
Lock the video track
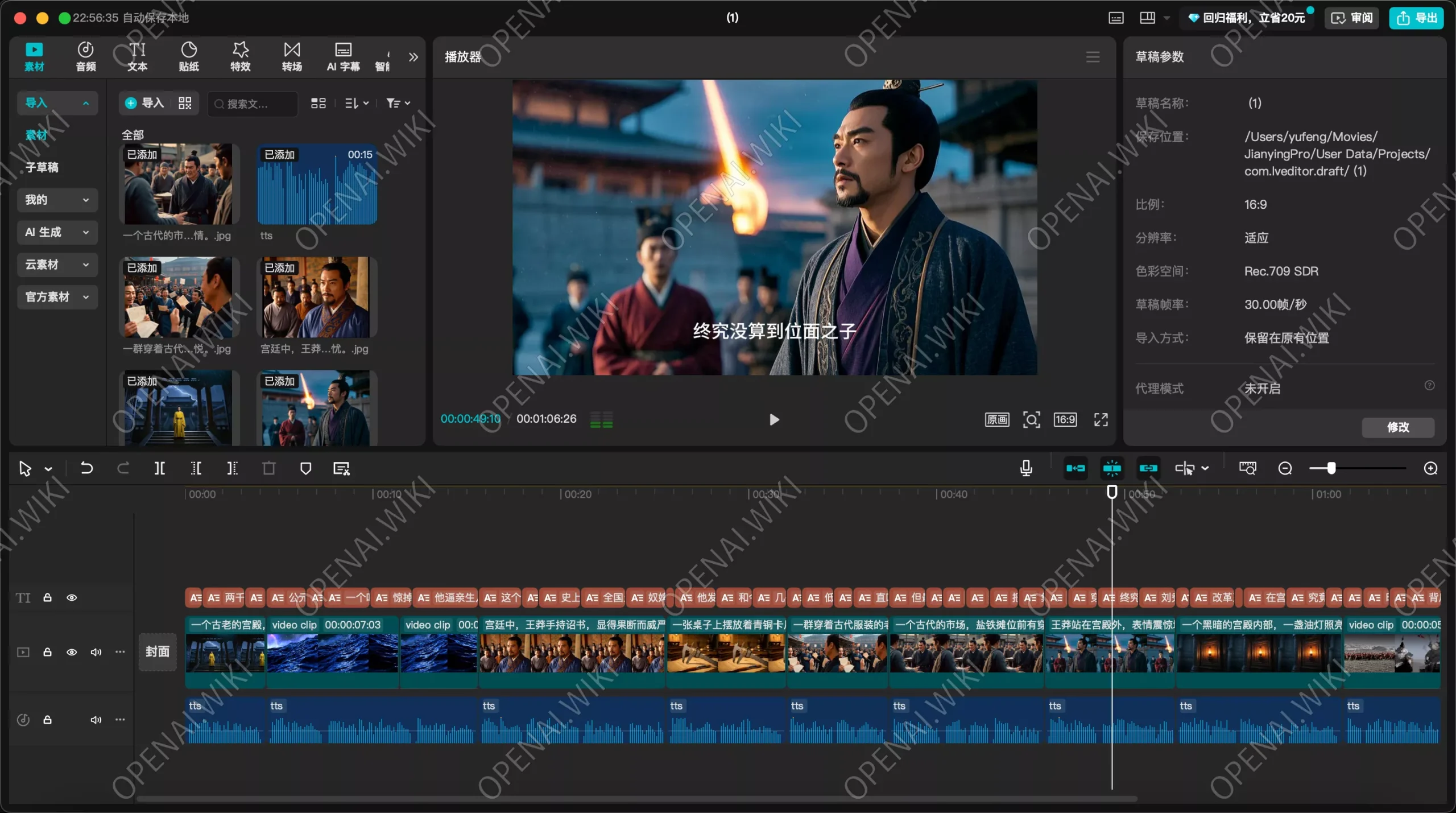tap(48, 652)
